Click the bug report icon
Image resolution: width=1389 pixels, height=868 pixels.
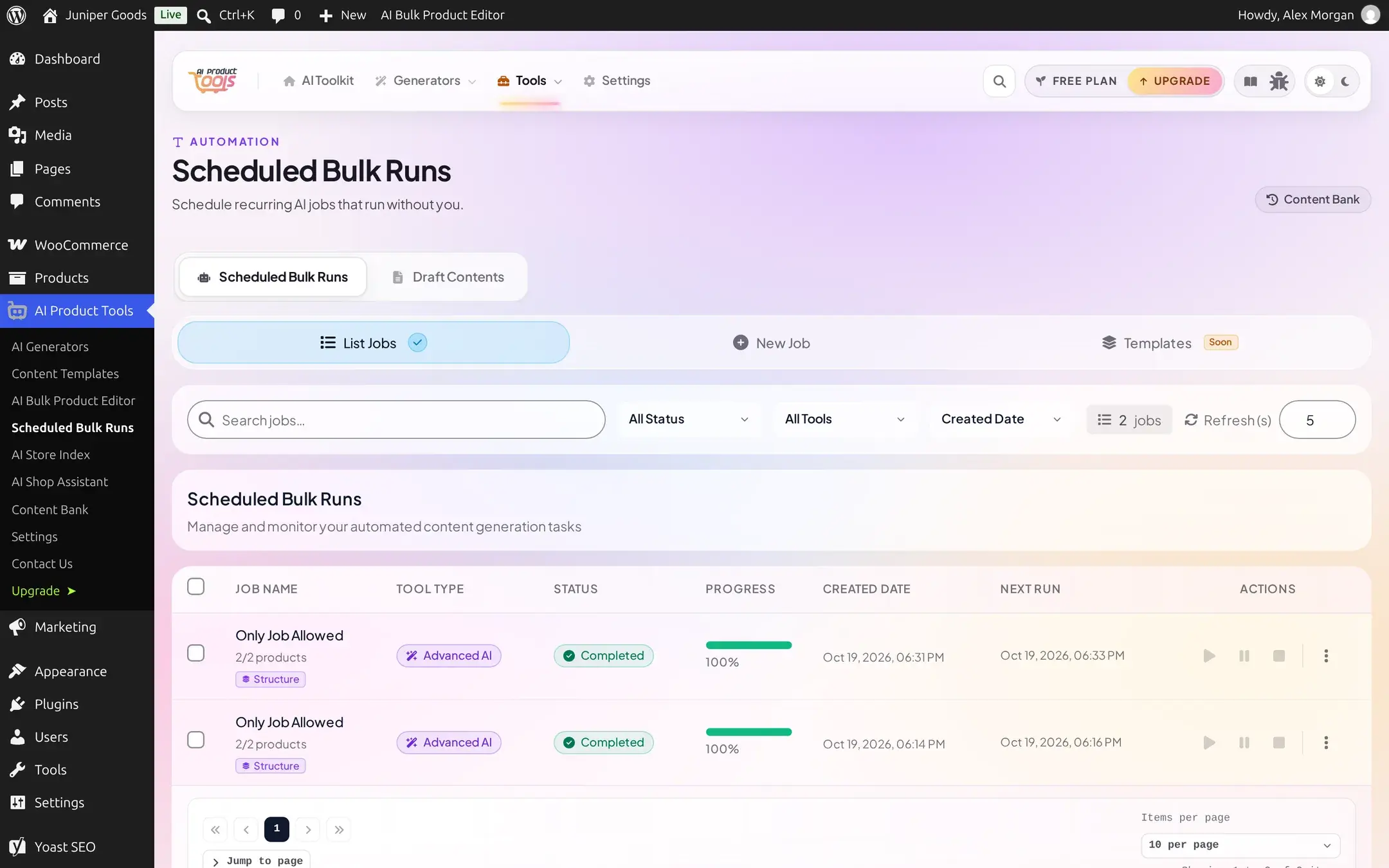pos(1278,81)
